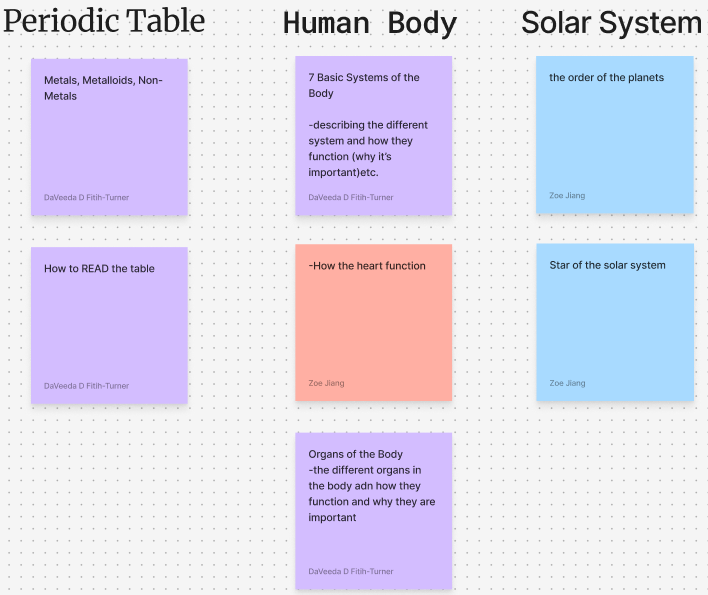
Task: Click the author name on Organs of the Body note
Action: (351, 572)
